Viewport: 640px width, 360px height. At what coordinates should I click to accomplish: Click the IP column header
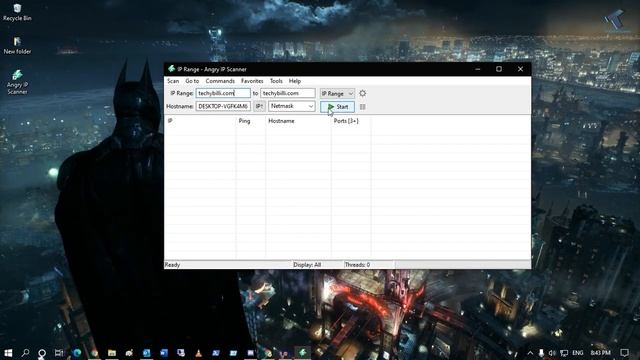(200, 121)
